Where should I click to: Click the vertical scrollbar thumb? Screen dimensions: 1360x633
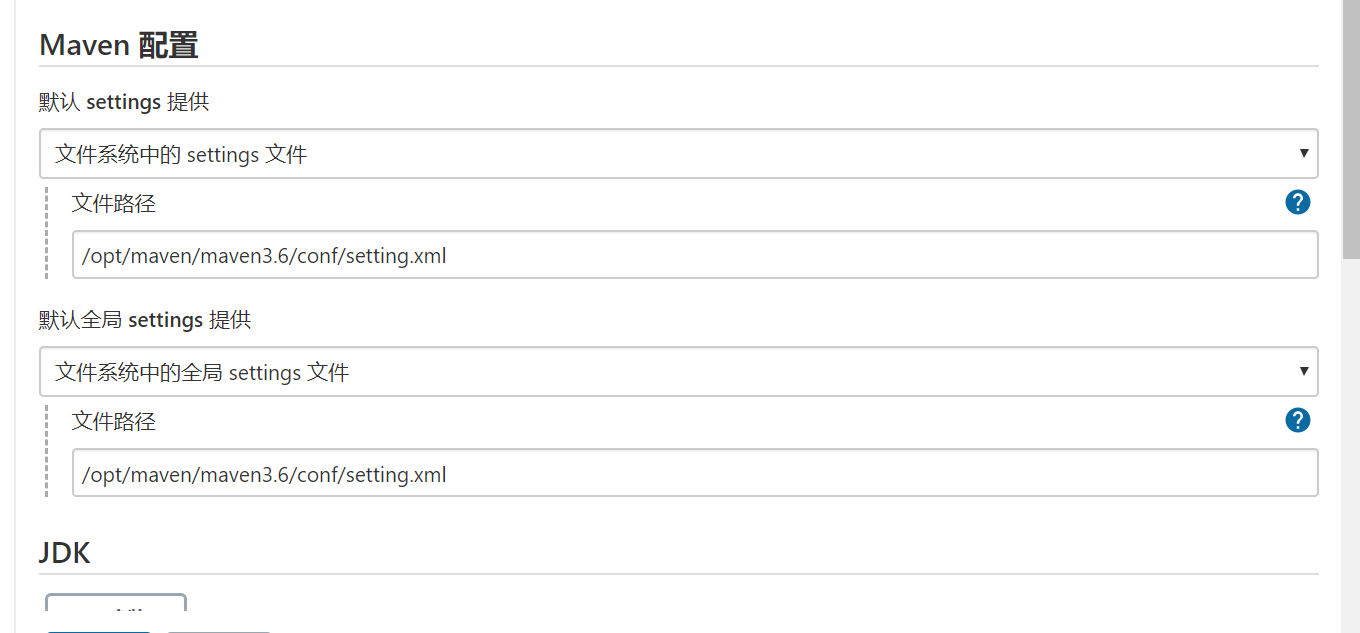1351,130
